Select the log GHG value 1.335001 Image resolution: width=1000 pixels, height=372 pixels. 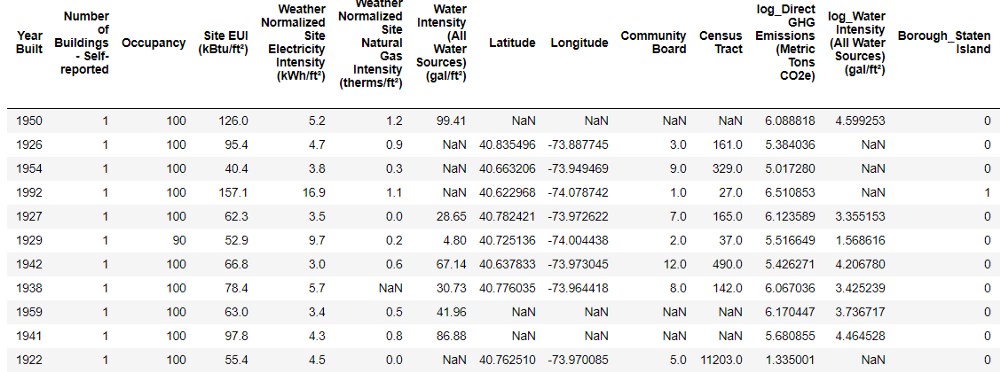coord(790,360)
